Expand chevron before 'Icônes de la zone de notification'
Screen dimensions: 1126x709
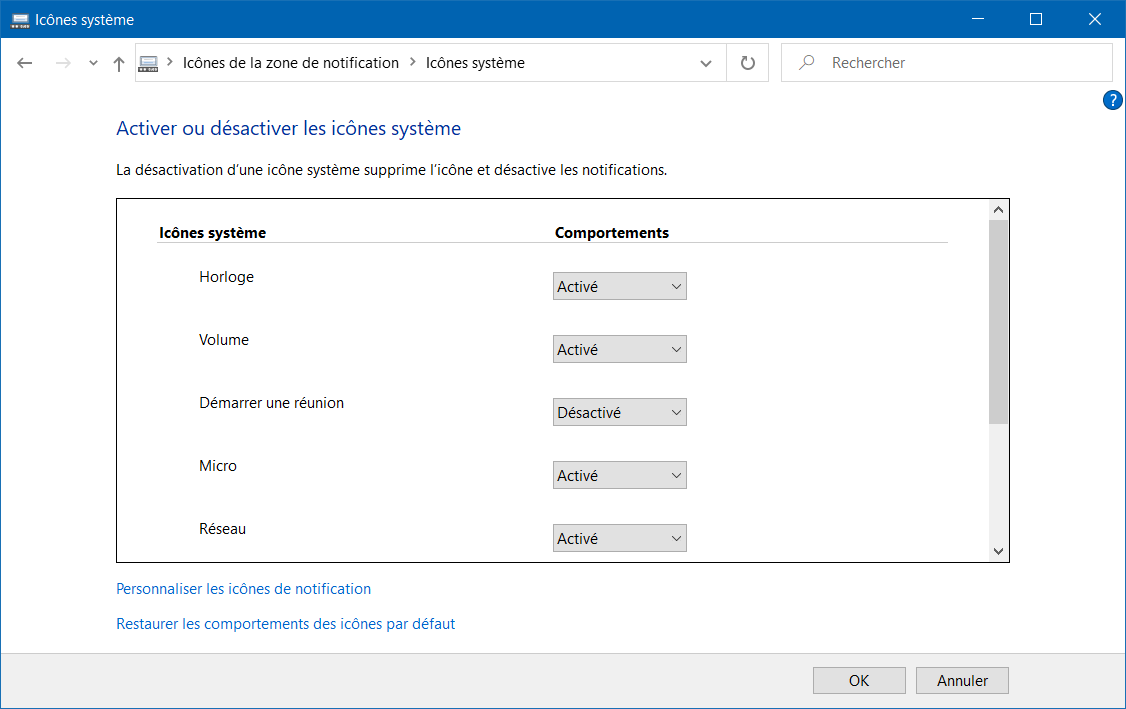click(x=170, y=62)
